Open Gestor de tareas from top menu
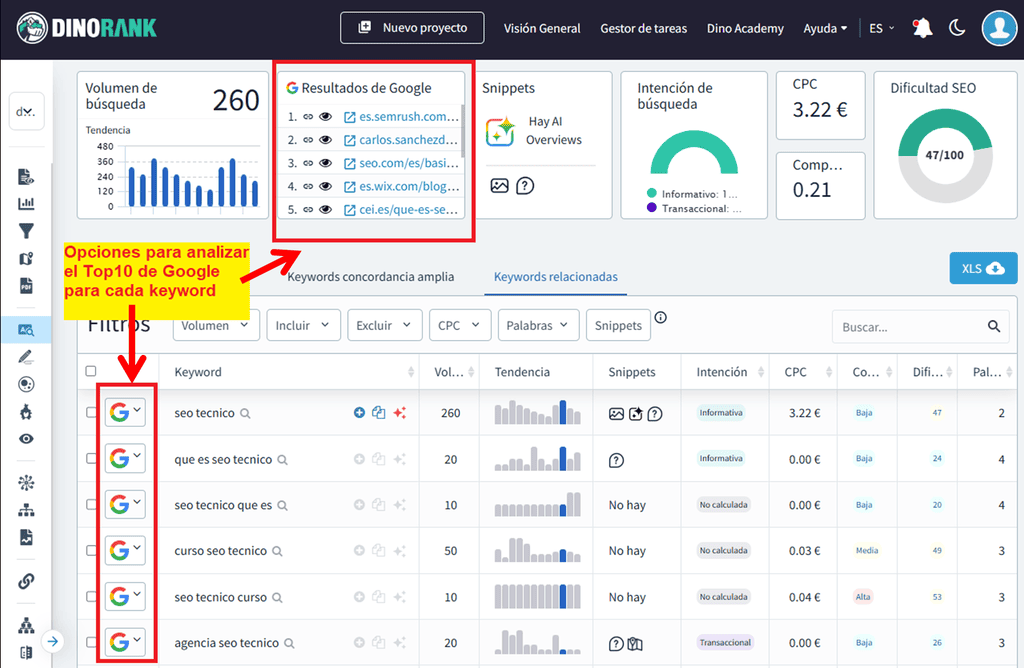The height and width of the screenshot is (668, 1024). click(x=643, y=28)
